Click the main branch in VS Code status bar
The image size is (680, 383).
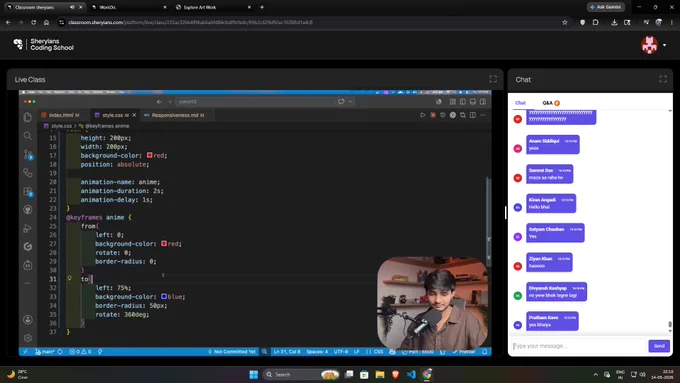[x=45, y=351]
